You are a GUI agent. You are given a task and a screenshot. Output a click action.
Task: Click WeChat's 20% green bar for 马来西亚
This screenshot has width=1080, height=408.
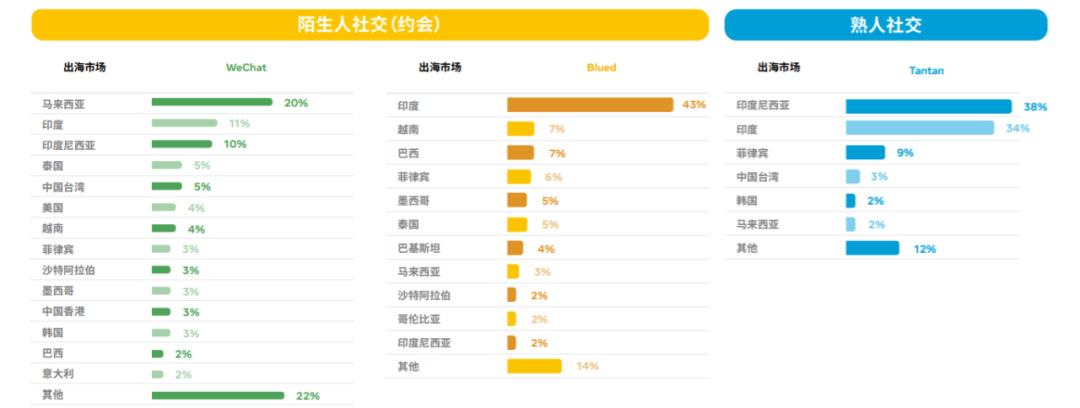point(212,102)
